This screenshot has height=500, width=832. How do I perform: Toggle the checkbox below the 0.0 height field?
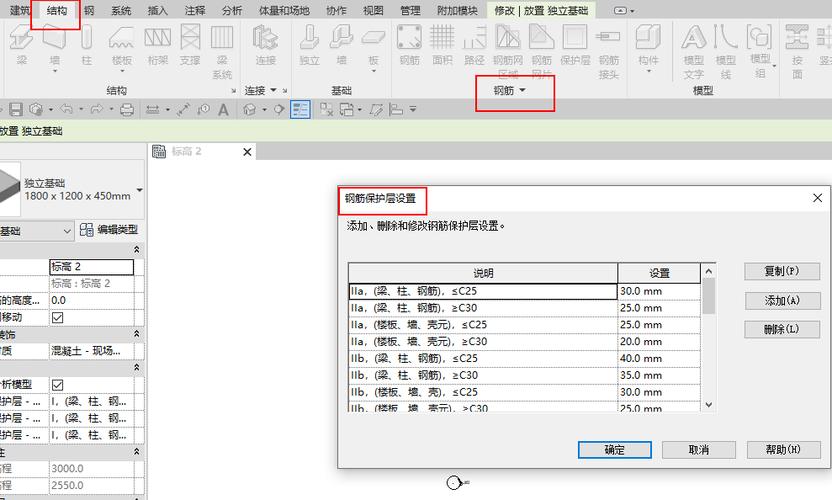(x=57, y=317)
